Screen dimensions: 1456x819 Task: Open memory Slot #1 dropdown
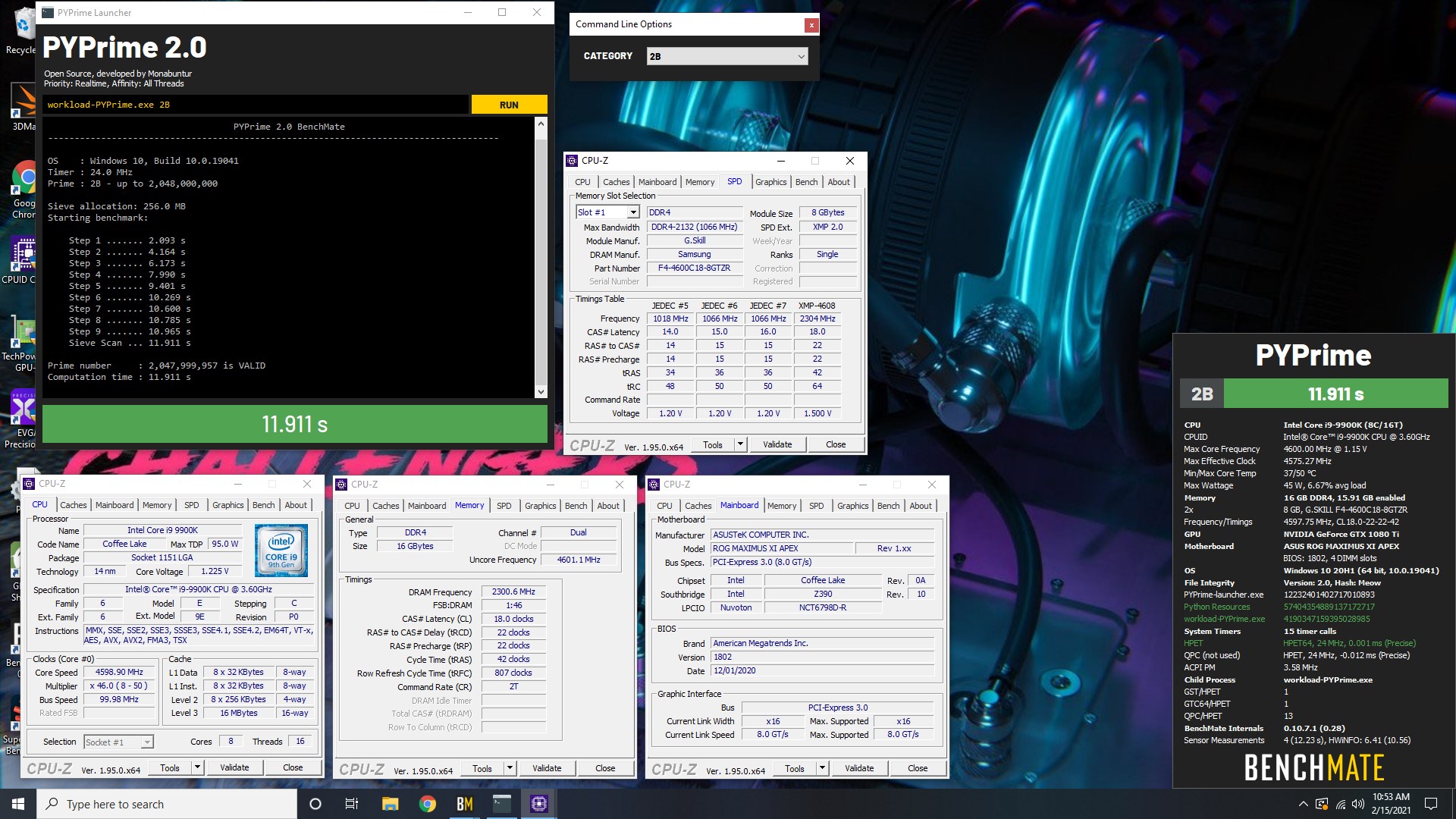608,212
